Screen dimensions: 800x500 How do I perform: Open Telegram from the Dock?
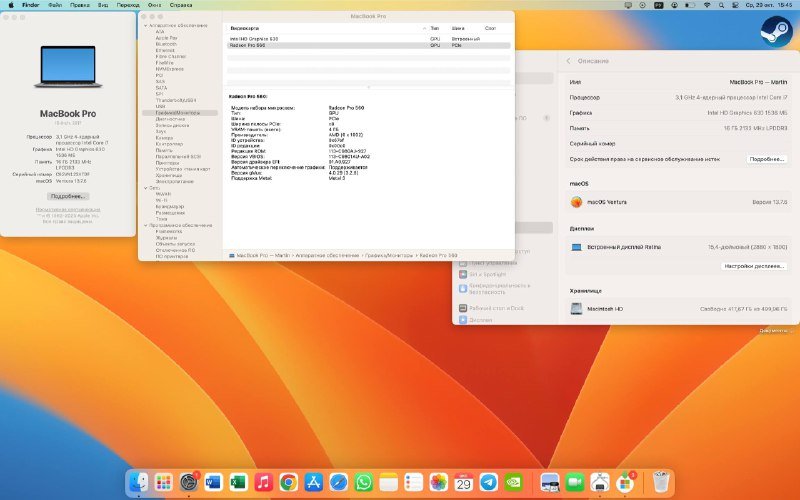488,482
